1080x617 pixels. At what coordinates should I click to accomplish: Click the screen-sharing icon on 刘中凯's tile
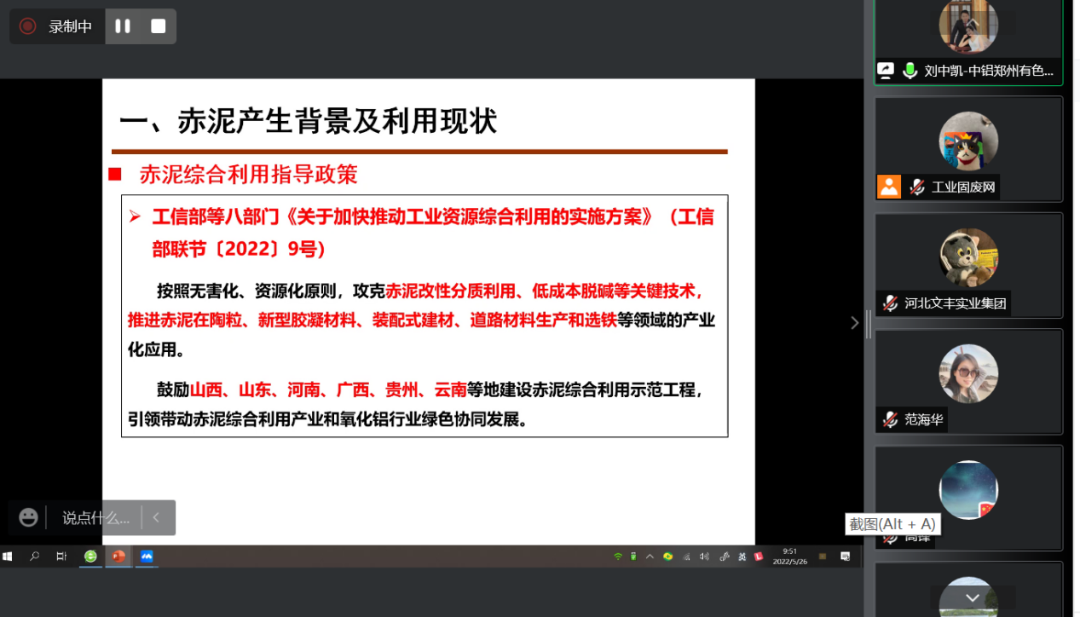coord(886,71)
